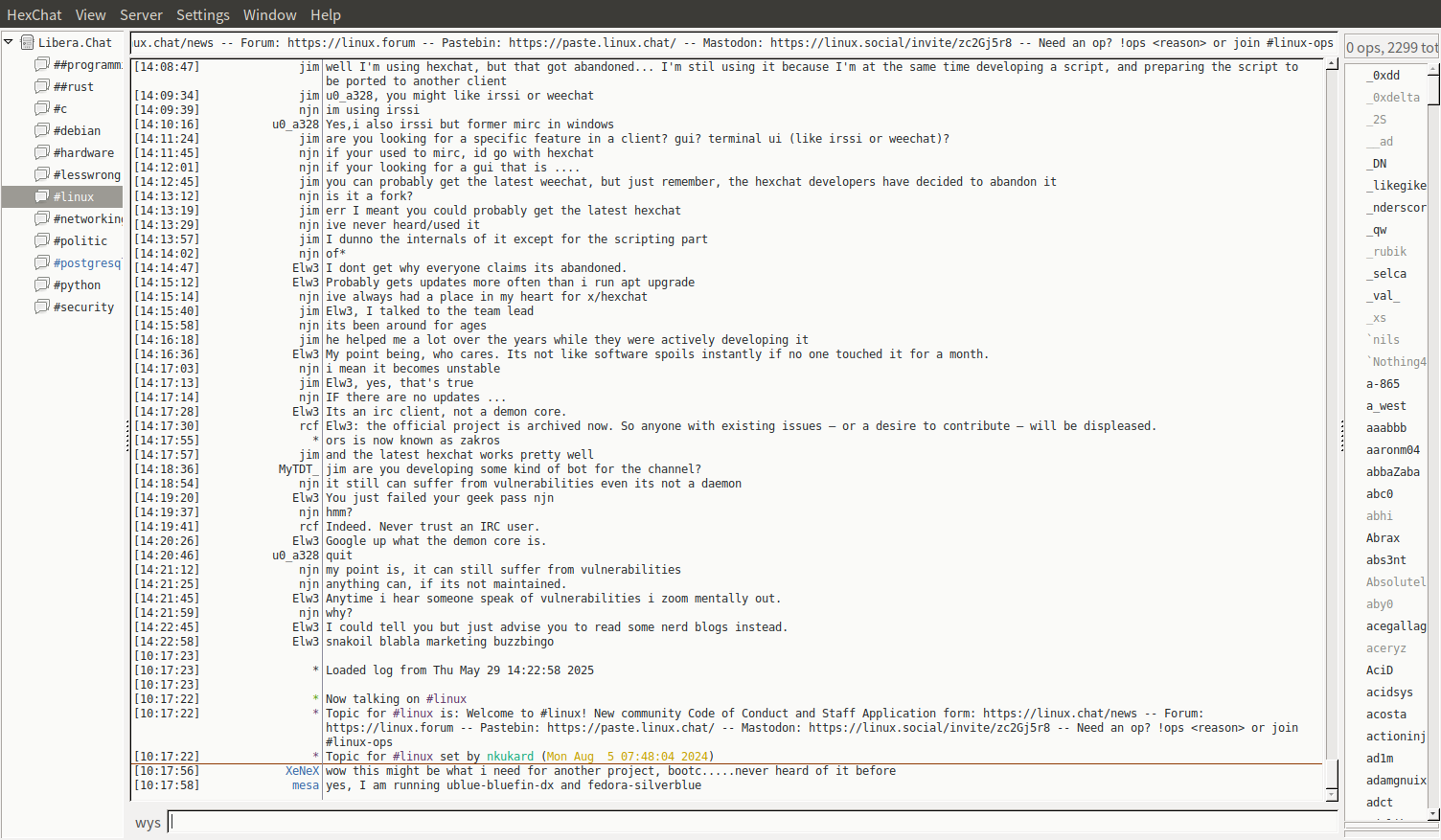Open the Settings menu
Image resolution: width=1441 pixels, height=840 pixels.
[203, 14]
